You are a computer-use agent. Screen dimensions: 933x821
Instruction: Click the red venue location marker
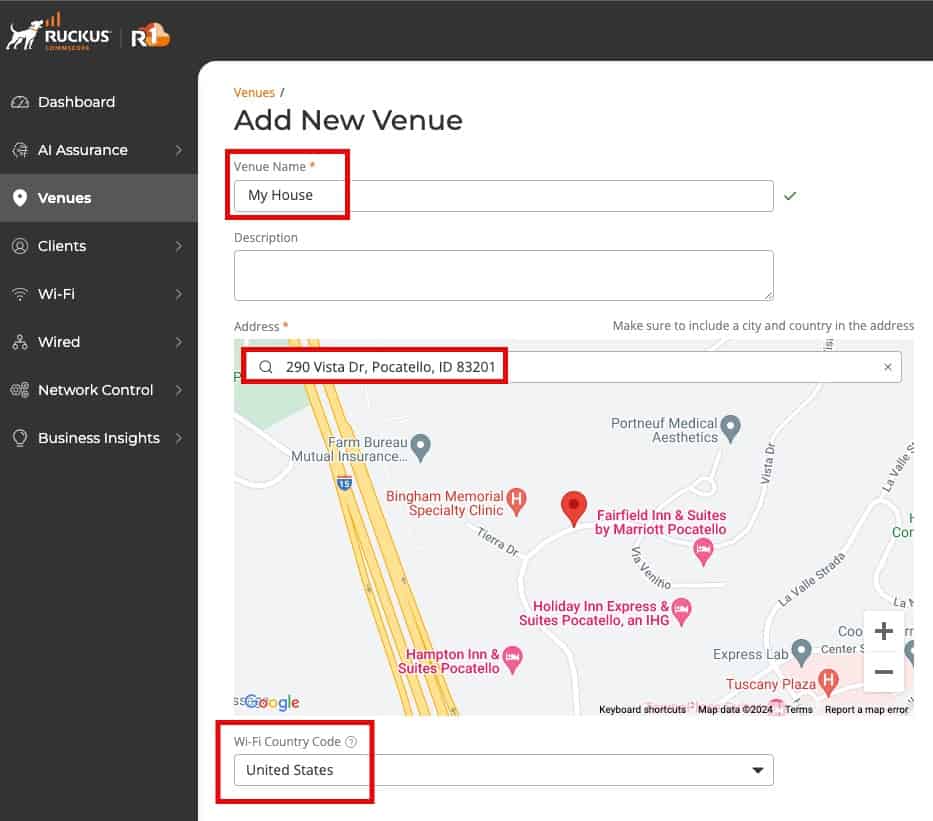coord(574,509)
